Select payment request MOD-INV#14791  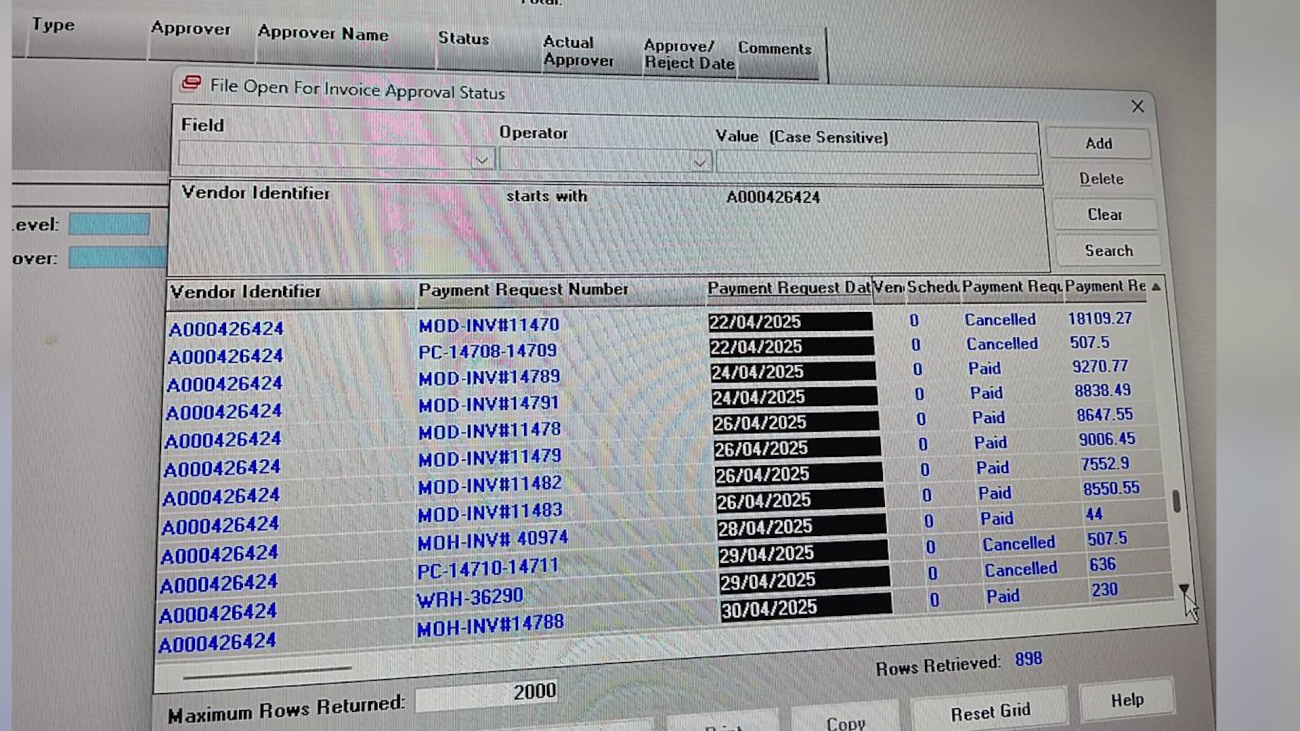coord(488,404)
